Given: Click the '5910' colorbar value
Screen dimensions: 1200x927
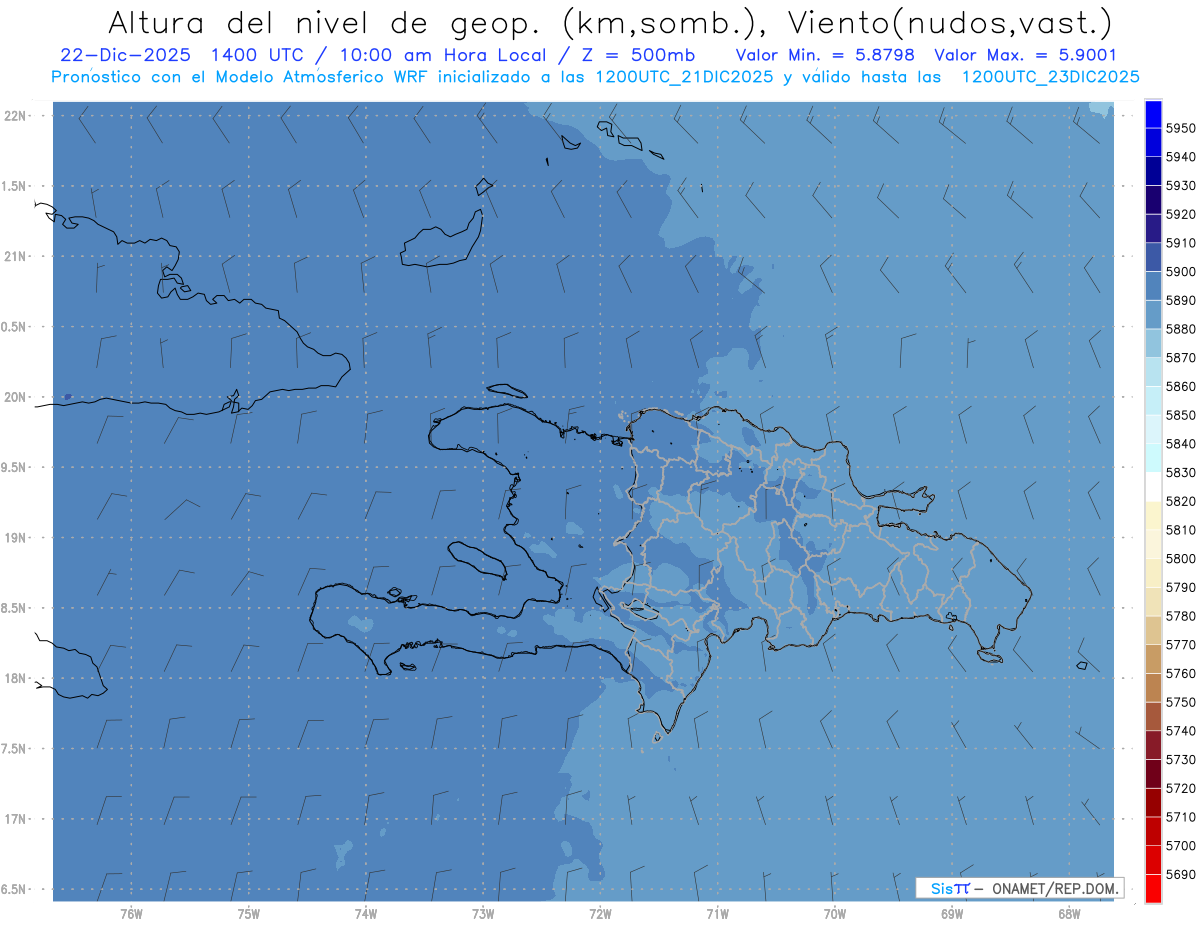Looking at the screenshot, I should tap(1181, 243).
